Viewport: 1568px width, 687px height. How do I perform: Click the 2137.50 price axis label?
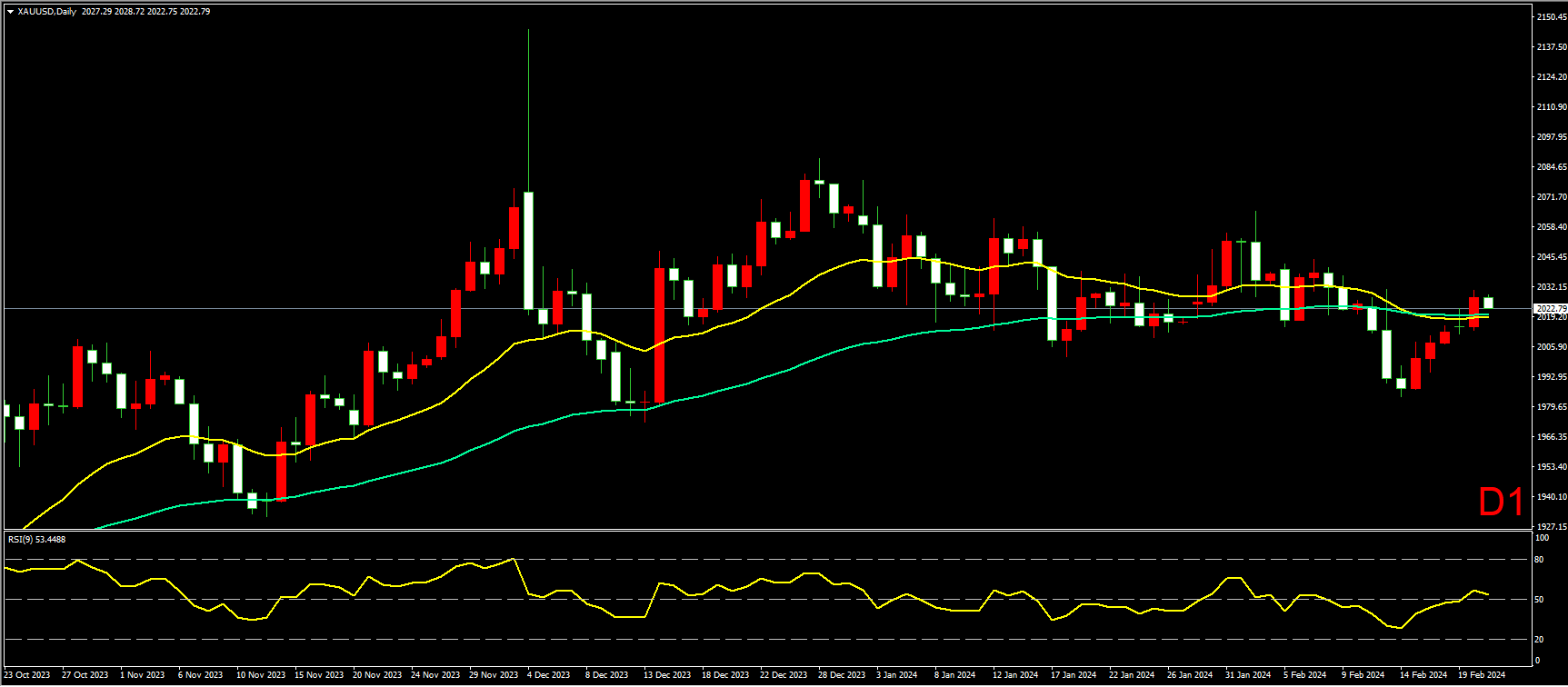pos(1552,47)
